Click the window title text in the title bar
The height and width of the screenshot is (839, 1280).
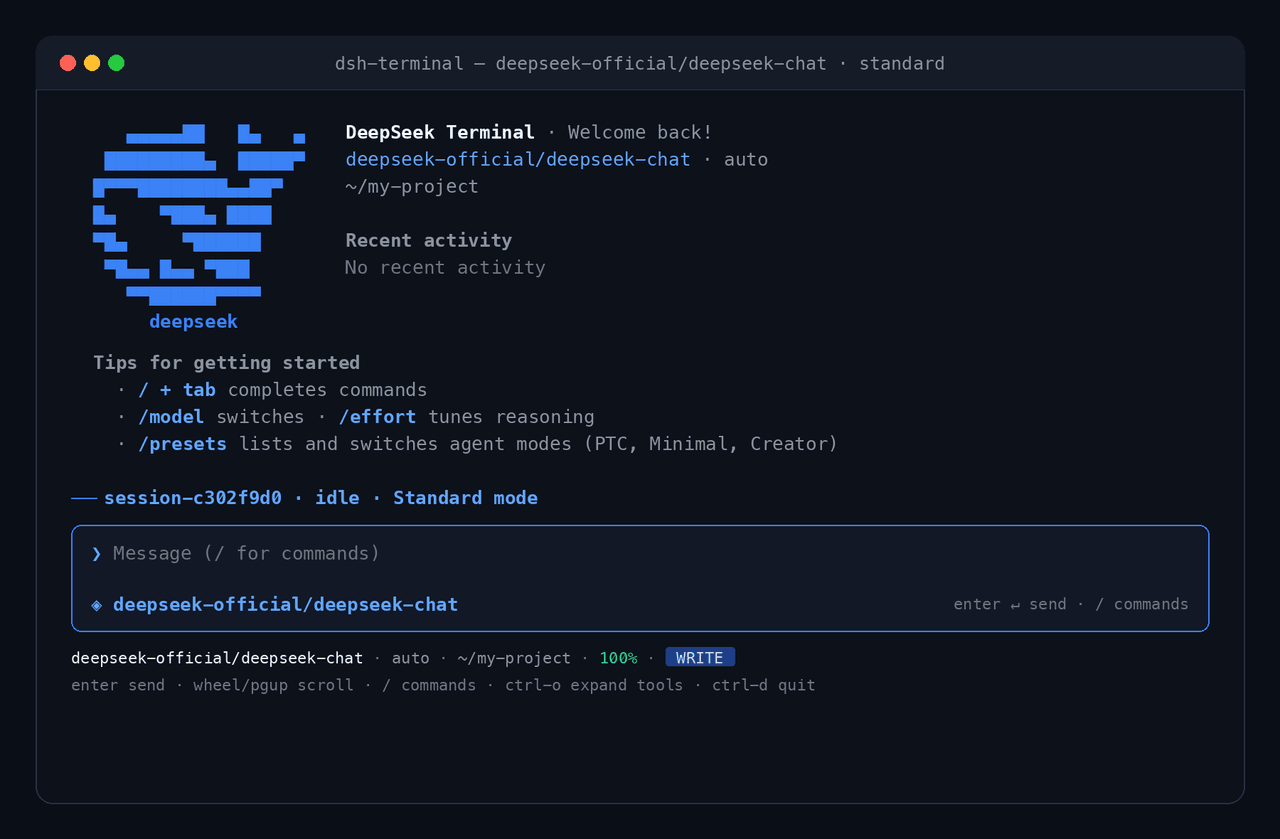point(640,64)
